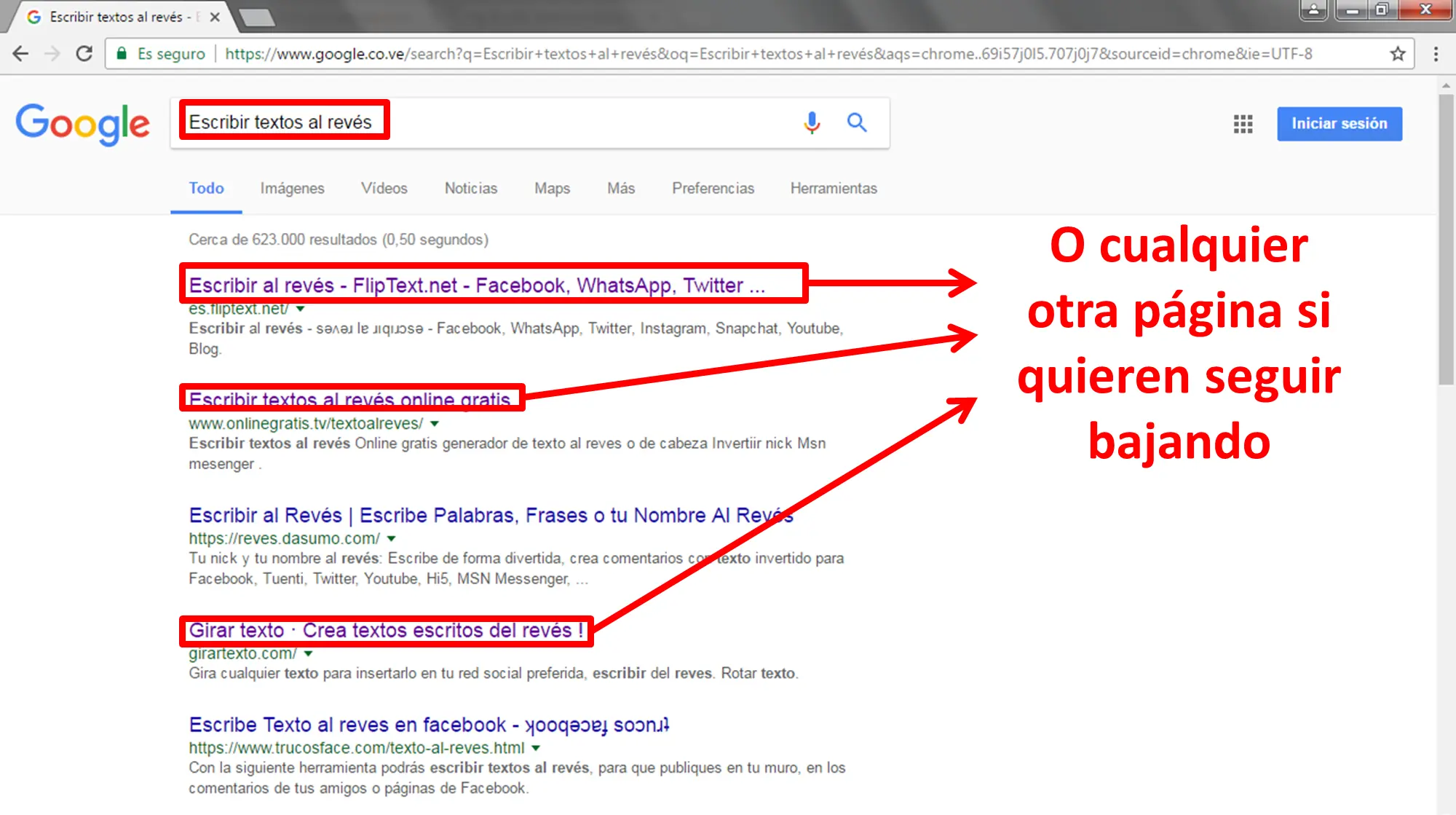
Task: Open Chrome three-dot menu
Action: coord(1436,54)
